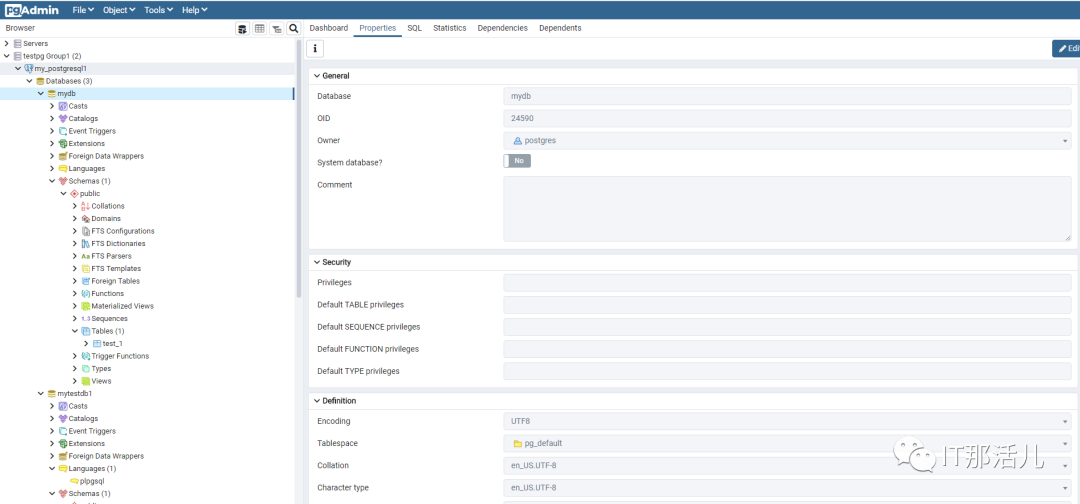
Task: Select the test_1 table icon in tree
Action: tap(97, 343)
